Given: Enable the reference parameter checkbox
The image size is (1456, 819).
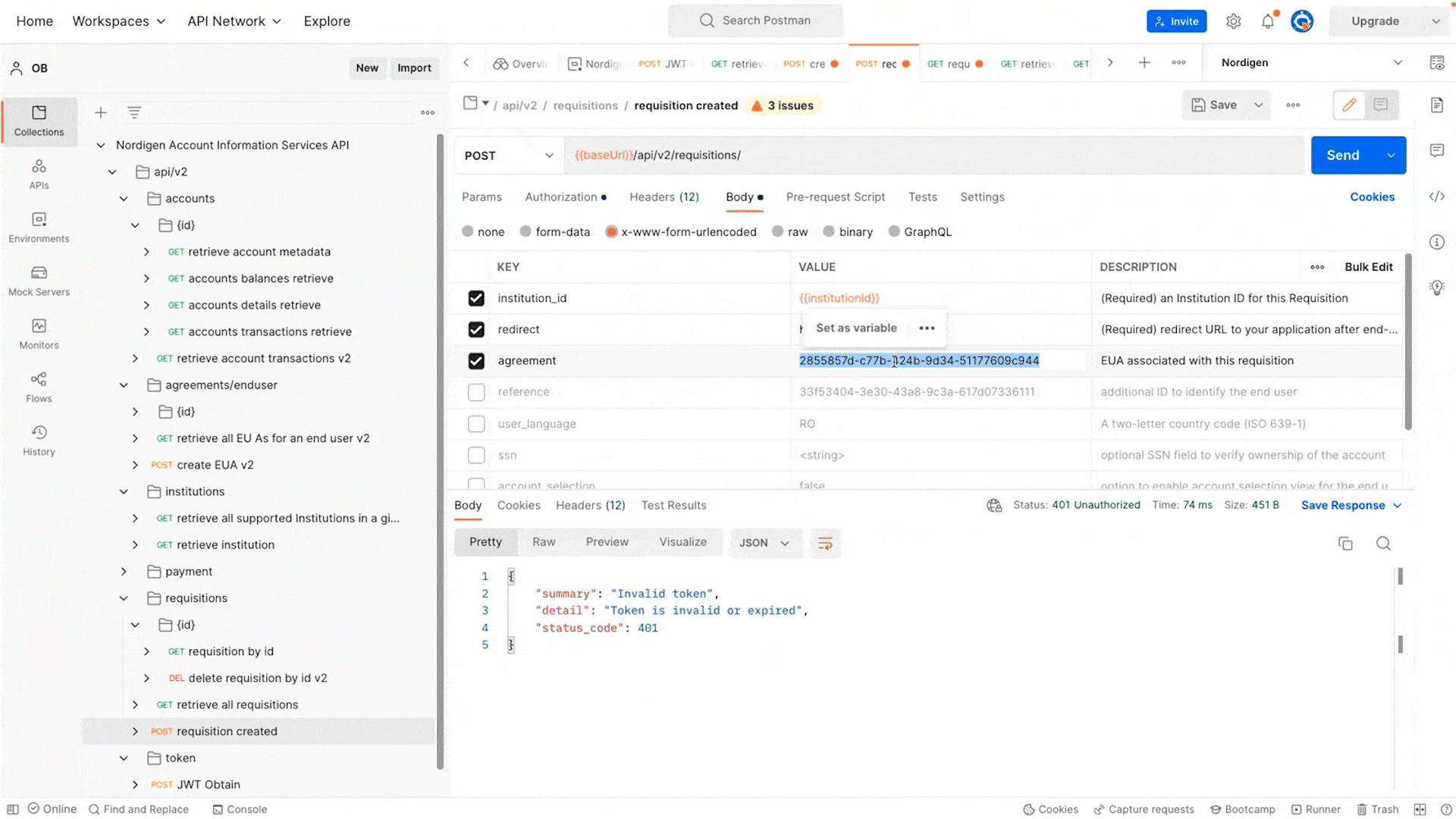Looking at the screenshot, I should [476, 392].
